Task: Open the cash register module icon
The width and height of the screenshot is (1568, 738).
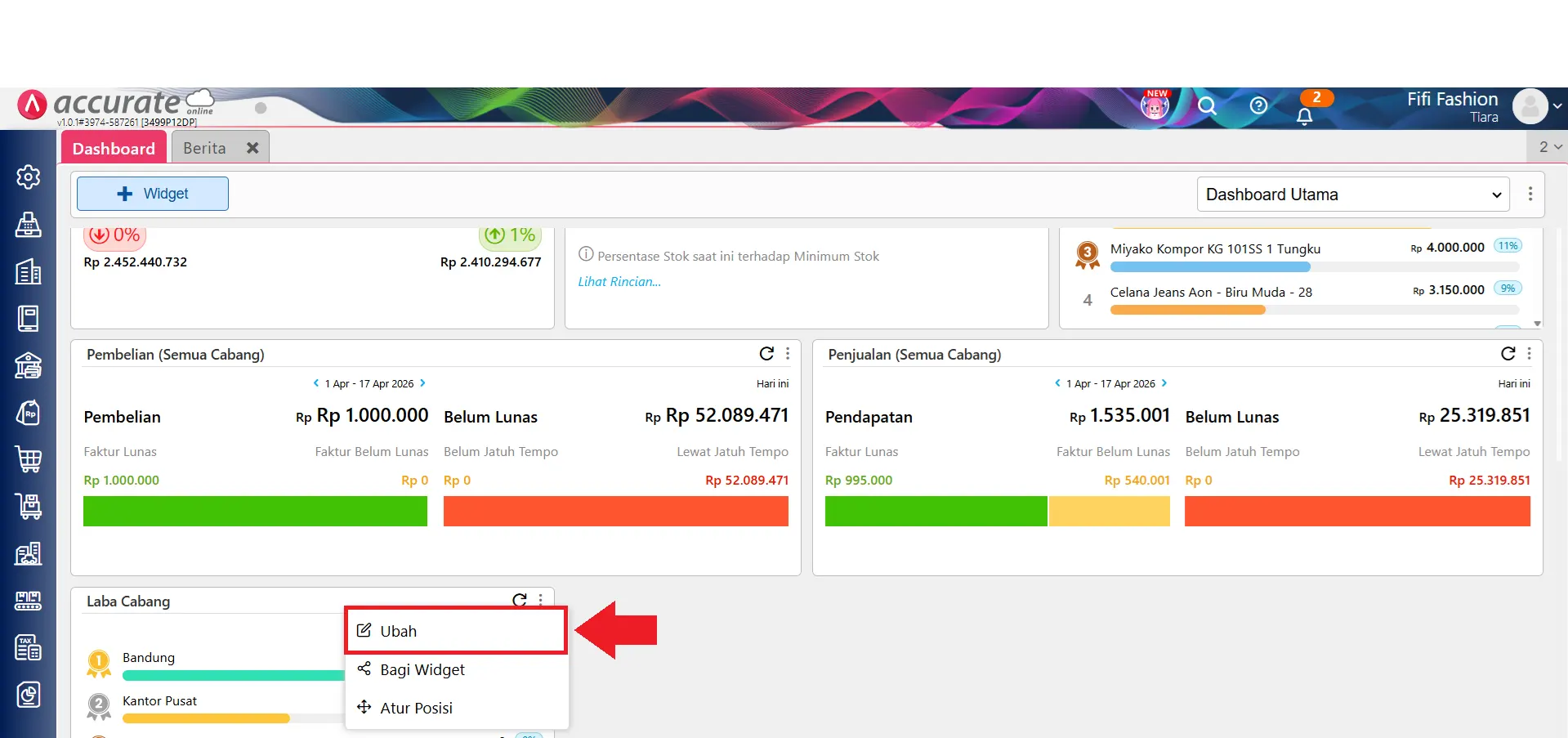Action: coord(29,224)
